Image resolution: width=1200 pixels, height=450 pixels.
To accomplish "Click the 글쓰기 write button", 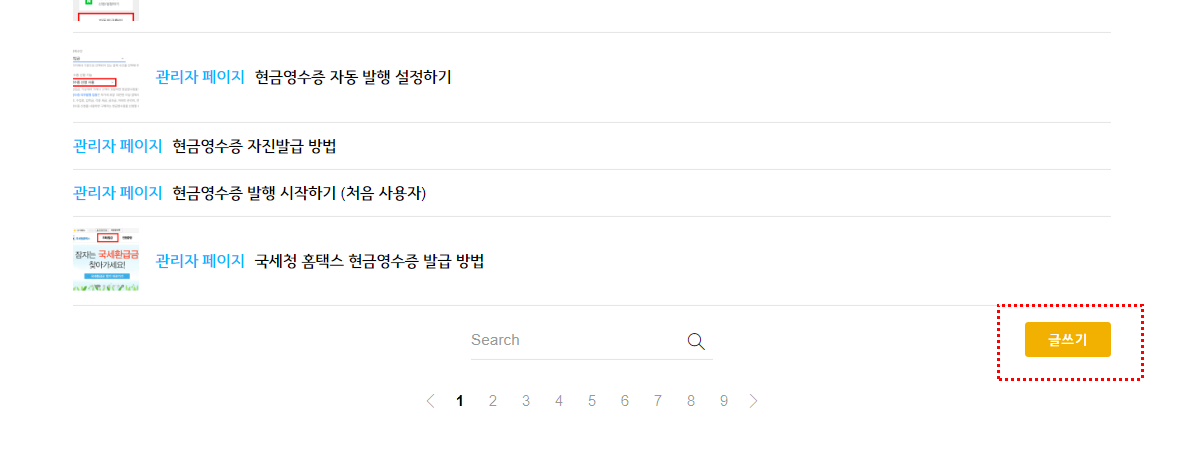I will pyautogui.click(x=1068, y=340).
